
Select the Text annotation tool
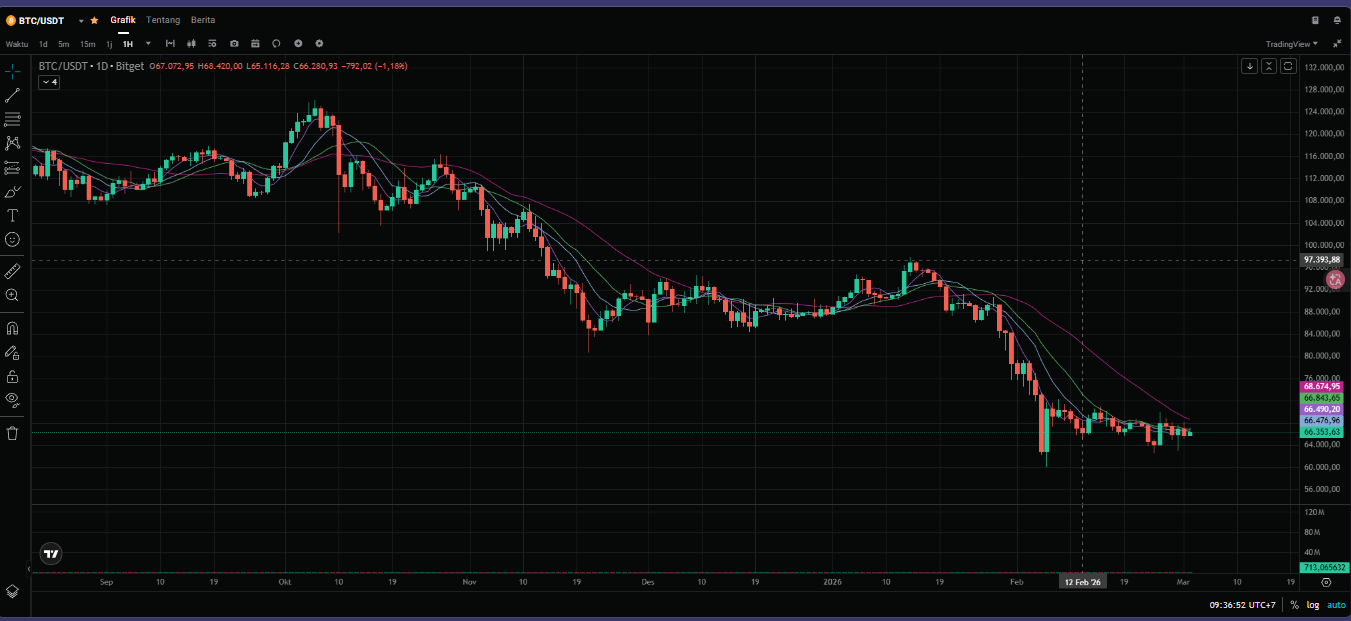(12, 216)
